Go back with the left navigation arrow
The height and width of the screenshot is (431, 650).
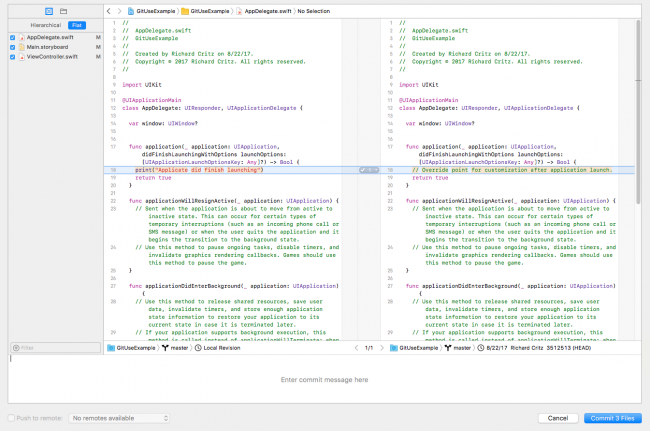pyautogui.click(x=109, y=11)
